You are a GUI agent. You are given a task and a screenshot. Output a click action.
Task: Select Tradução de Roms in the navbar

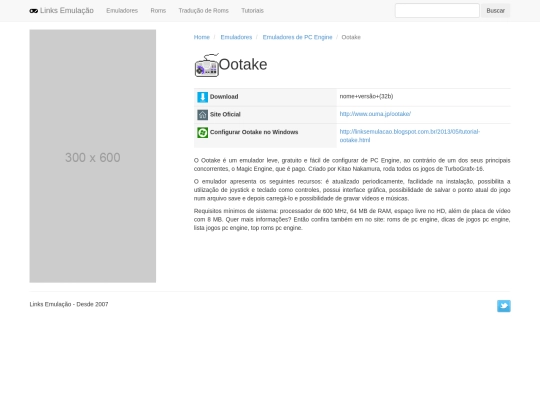(204, 11)
